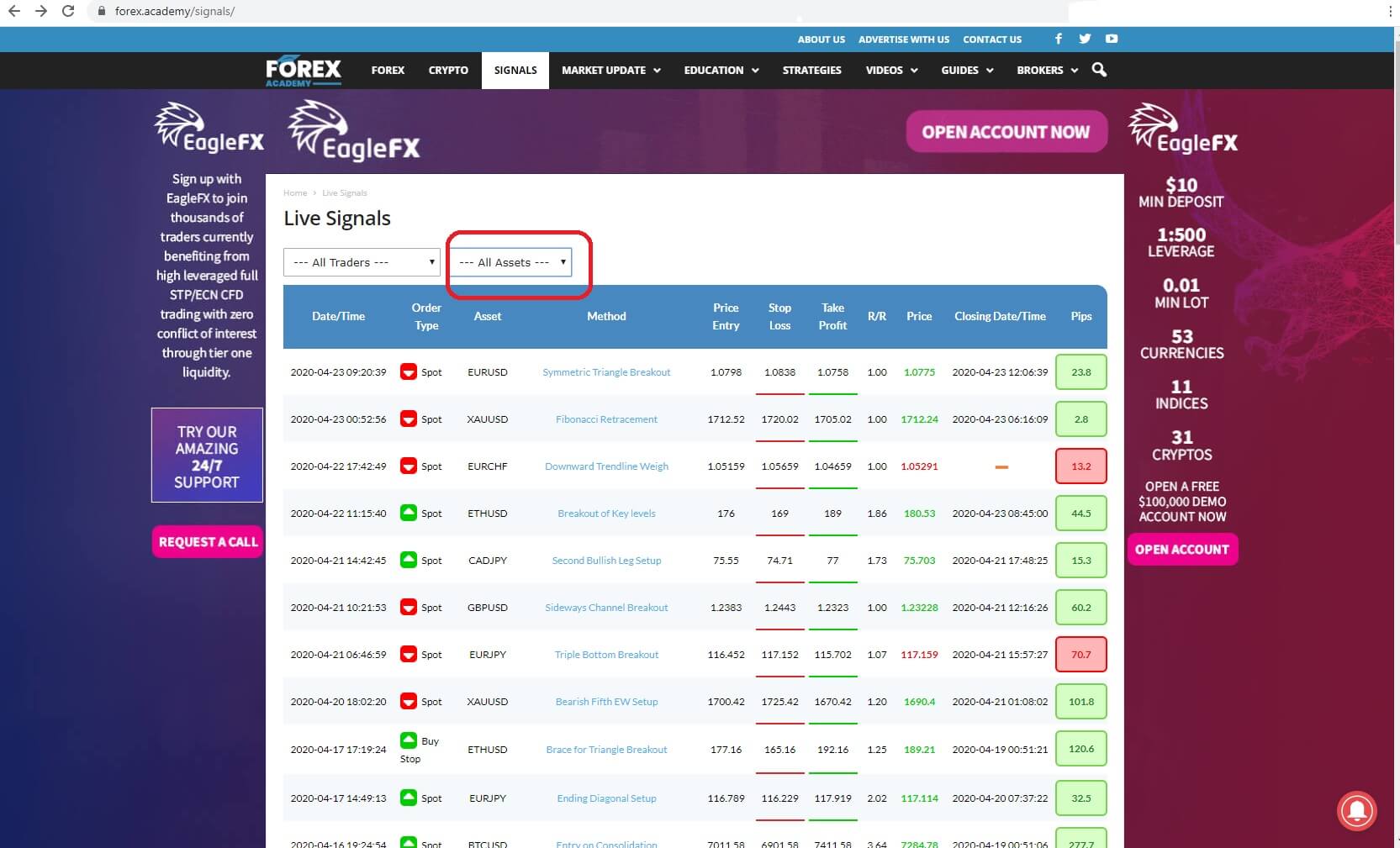Open Bearish Fifth EW Setup link
Image resolution: width=1400 pixels, height=848 pixels.
coord(606,702)
